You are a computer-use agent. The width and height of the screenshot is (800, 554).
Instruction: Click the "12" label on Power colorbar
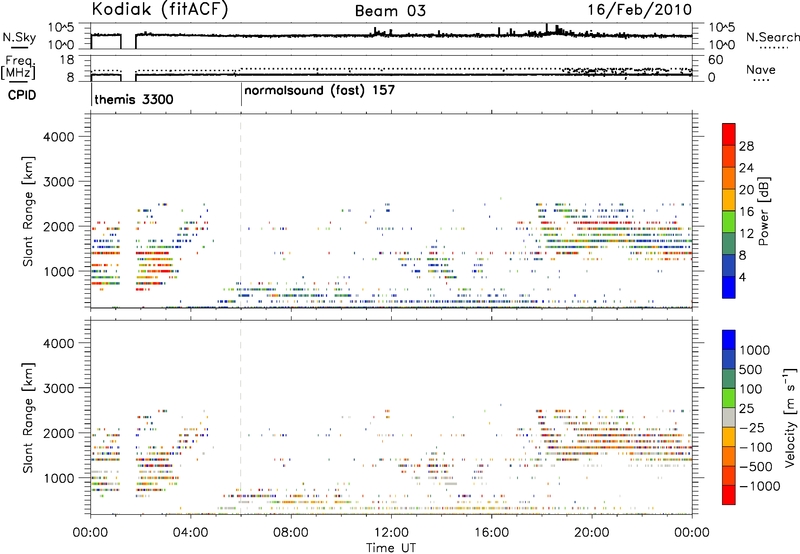click(x=746, y=234)
